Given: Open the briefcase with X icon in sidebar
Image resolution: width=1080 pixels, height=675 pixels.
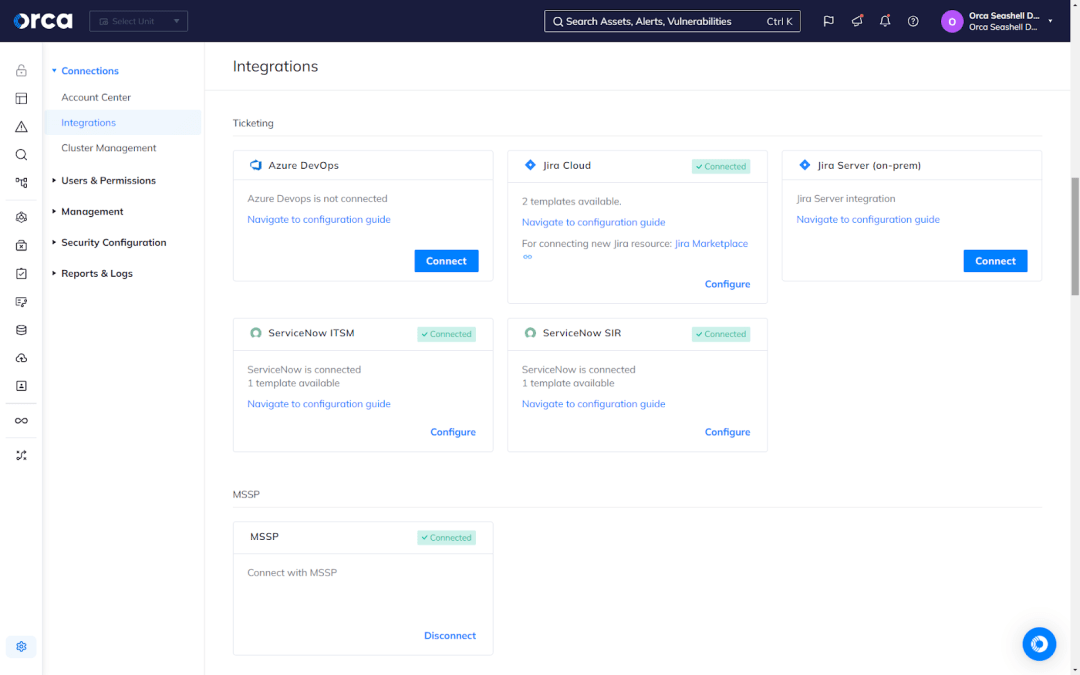Looking at the screenshot, I should (x=21, y=246).
